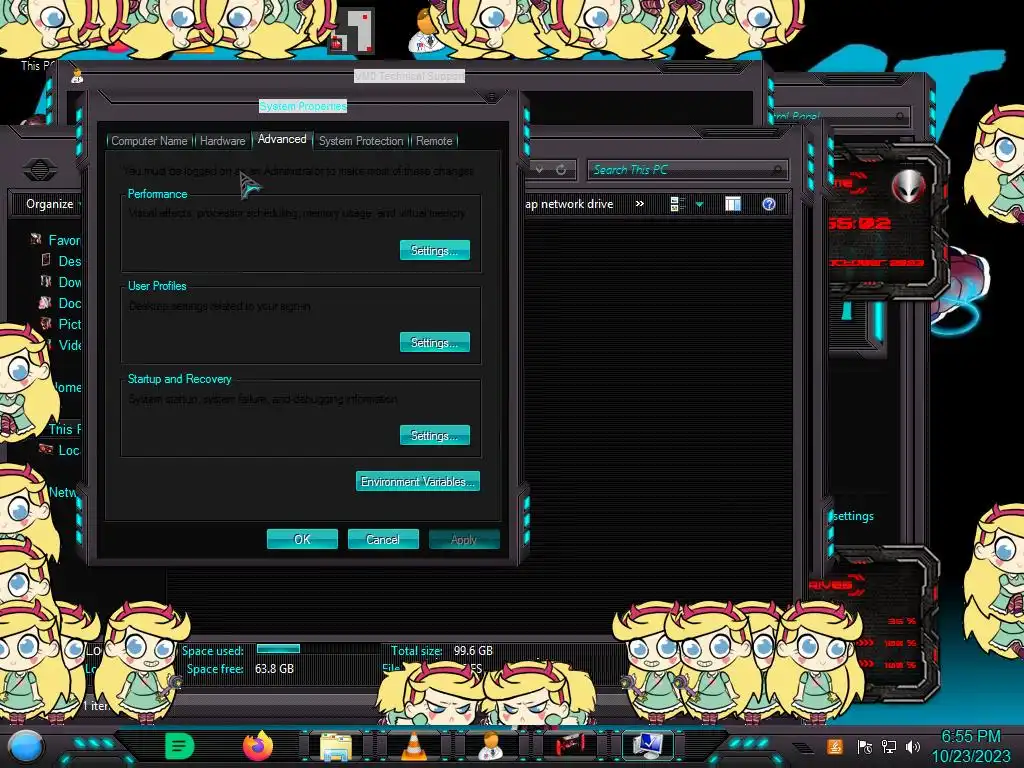Click the technical support window title icon
Viewport: 1024px width, 768px height.
[x=77, y=76]
